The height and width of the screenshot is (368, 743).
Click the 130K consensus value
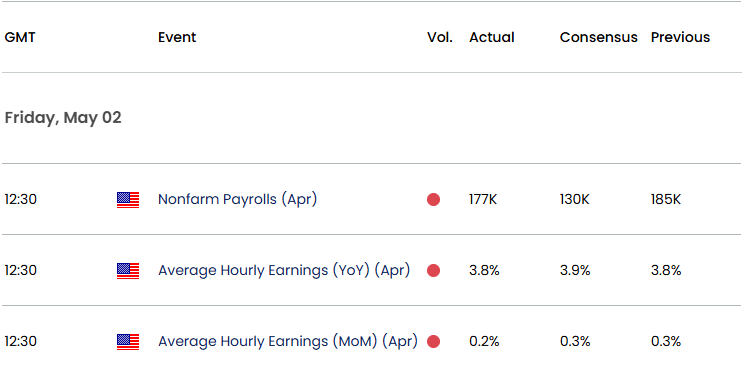click(x=575, y=199)
